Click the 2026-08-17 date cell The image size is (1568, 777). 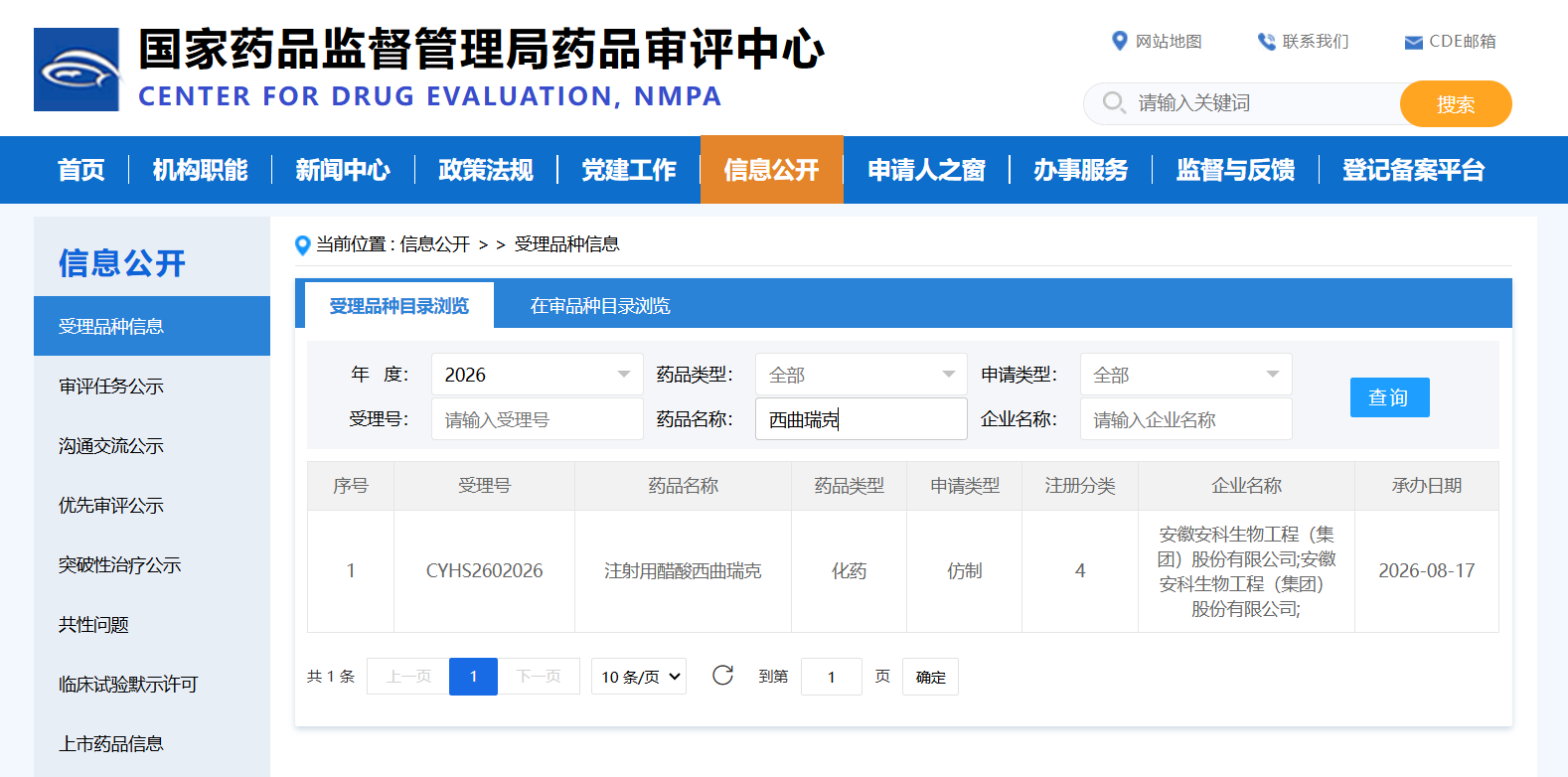[1427, 571]
